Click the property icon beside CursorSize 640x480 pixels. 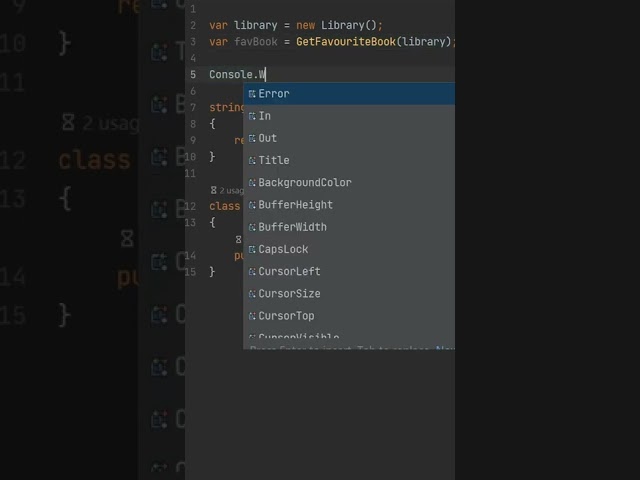[252, 294]
